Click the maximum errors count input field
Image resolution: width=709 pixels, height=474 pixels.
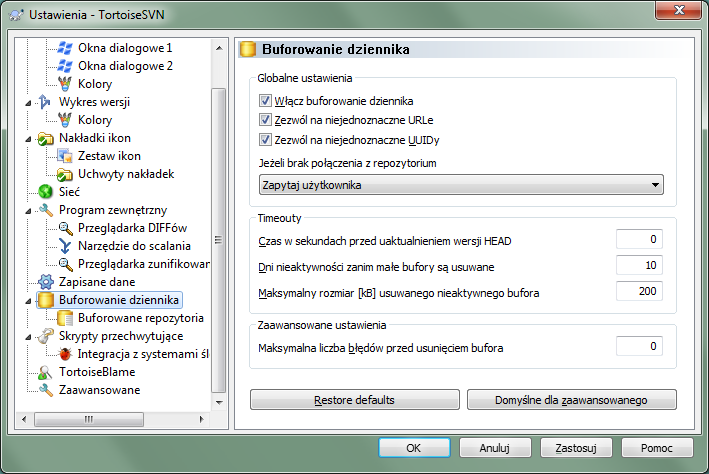click(639, 346)
